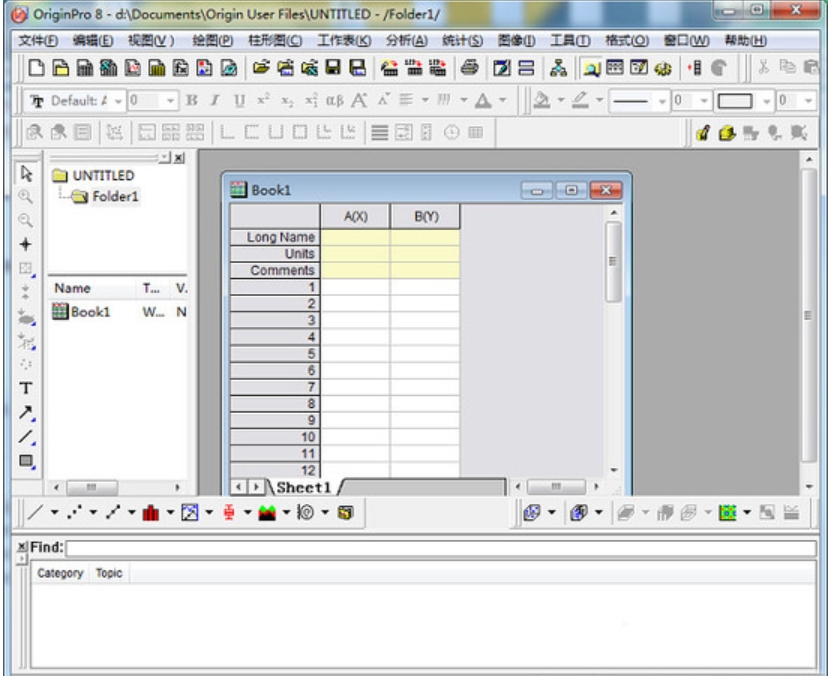Select the Text tool (T)
828x676 pixels.
pos(25,388)
